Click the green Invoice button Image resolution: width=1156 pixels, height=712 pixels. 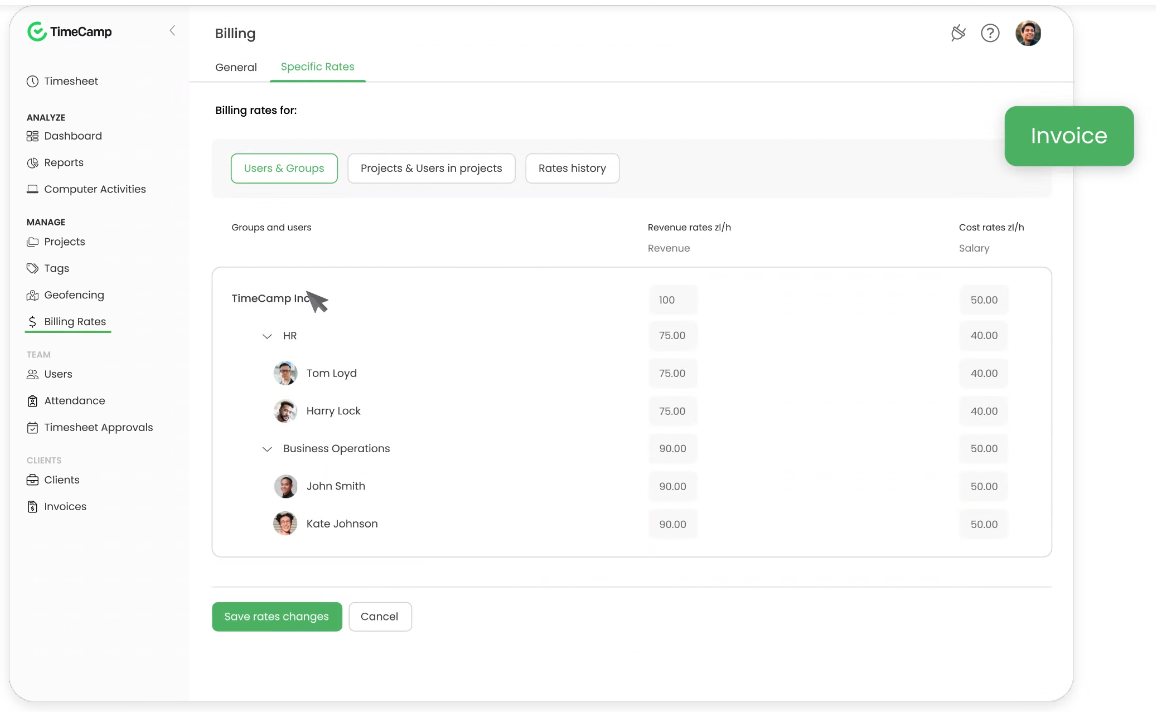point(1069,136)
